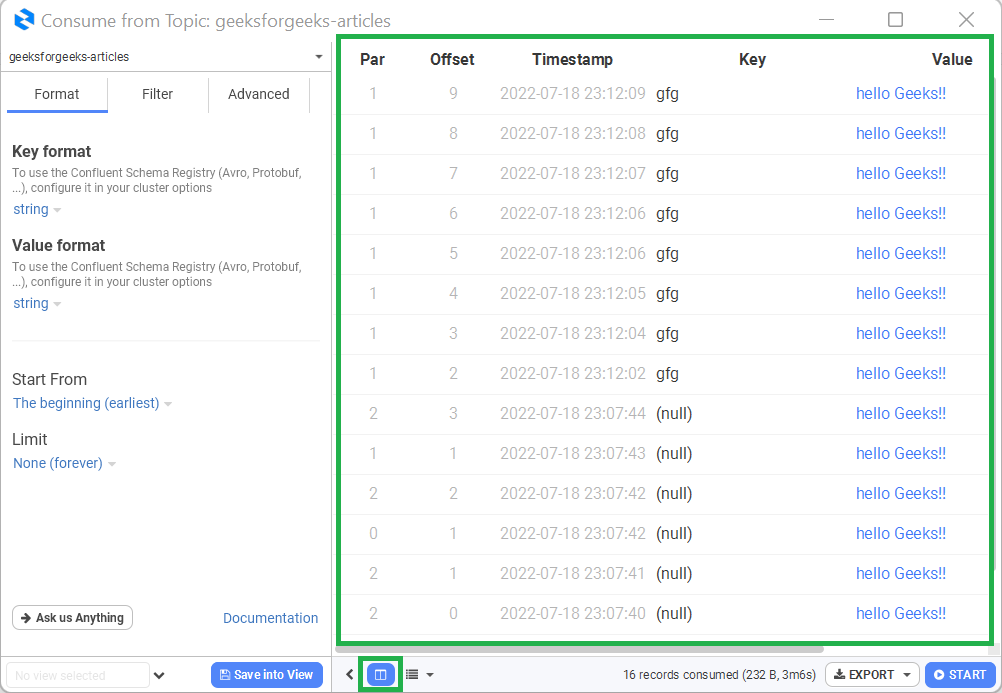Switch to the Format tab
Viewport: 1002px width, 693px height.
tap(57, 94)
